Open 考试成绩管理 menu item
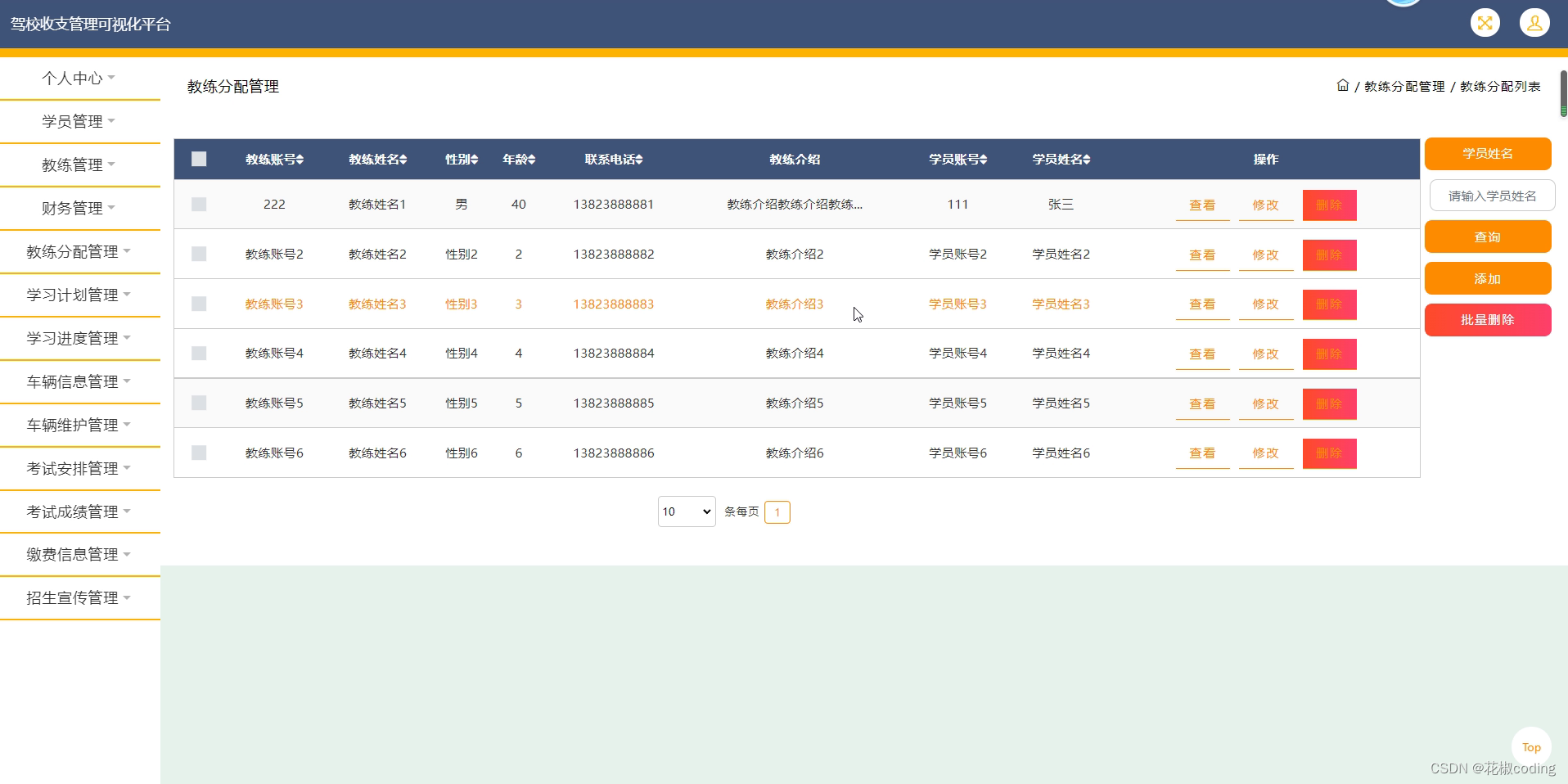This screenshot has width=1568, height=784. [79, 512]
